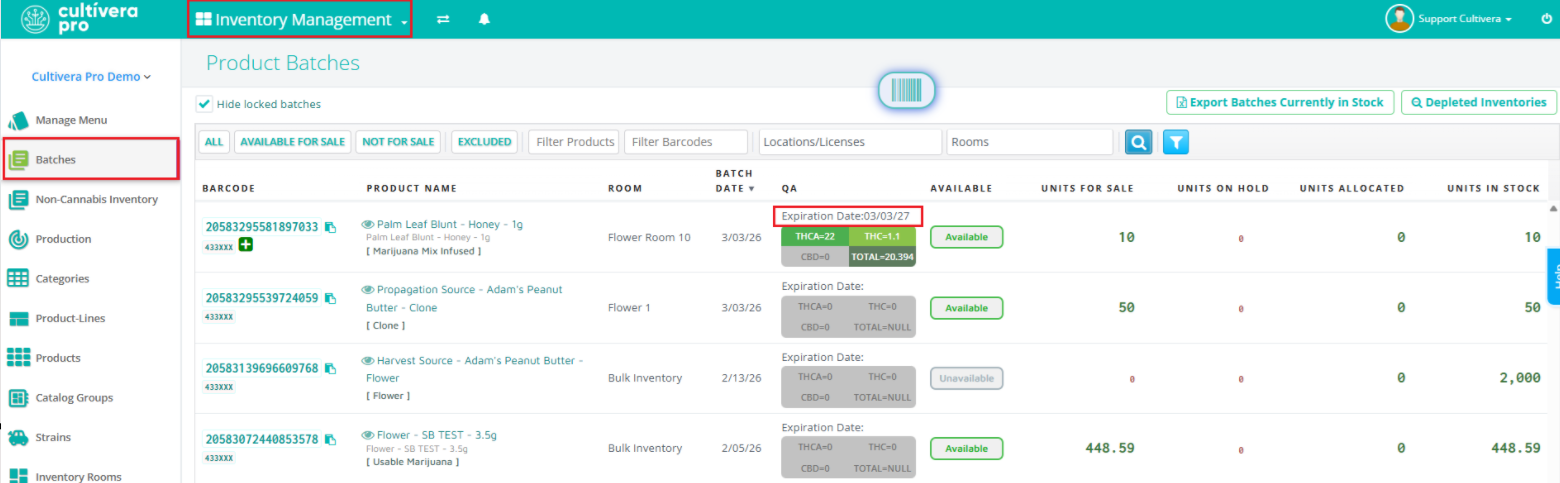Click Depleted Inventories button
Viewport: 1560px width, 483px height.
pos(1479,102)
